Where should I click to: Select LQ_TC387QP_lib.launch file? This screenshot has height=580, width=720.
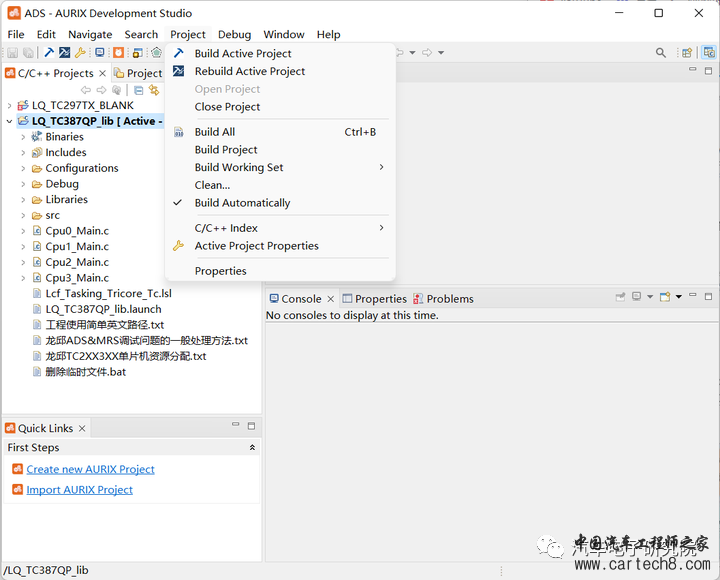click(x=103, y=309)
